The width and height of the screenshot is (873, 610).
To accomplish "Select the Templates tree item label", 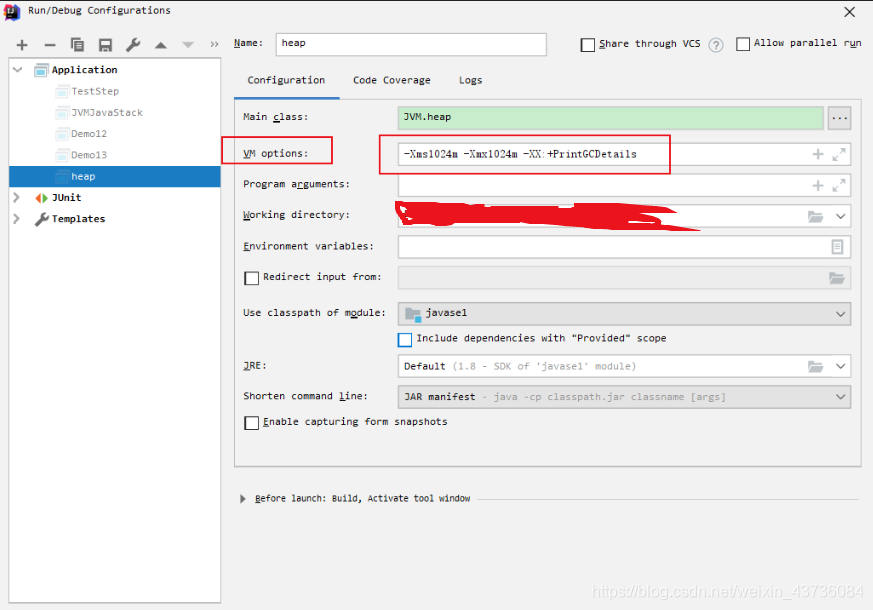I will [79, 219].
